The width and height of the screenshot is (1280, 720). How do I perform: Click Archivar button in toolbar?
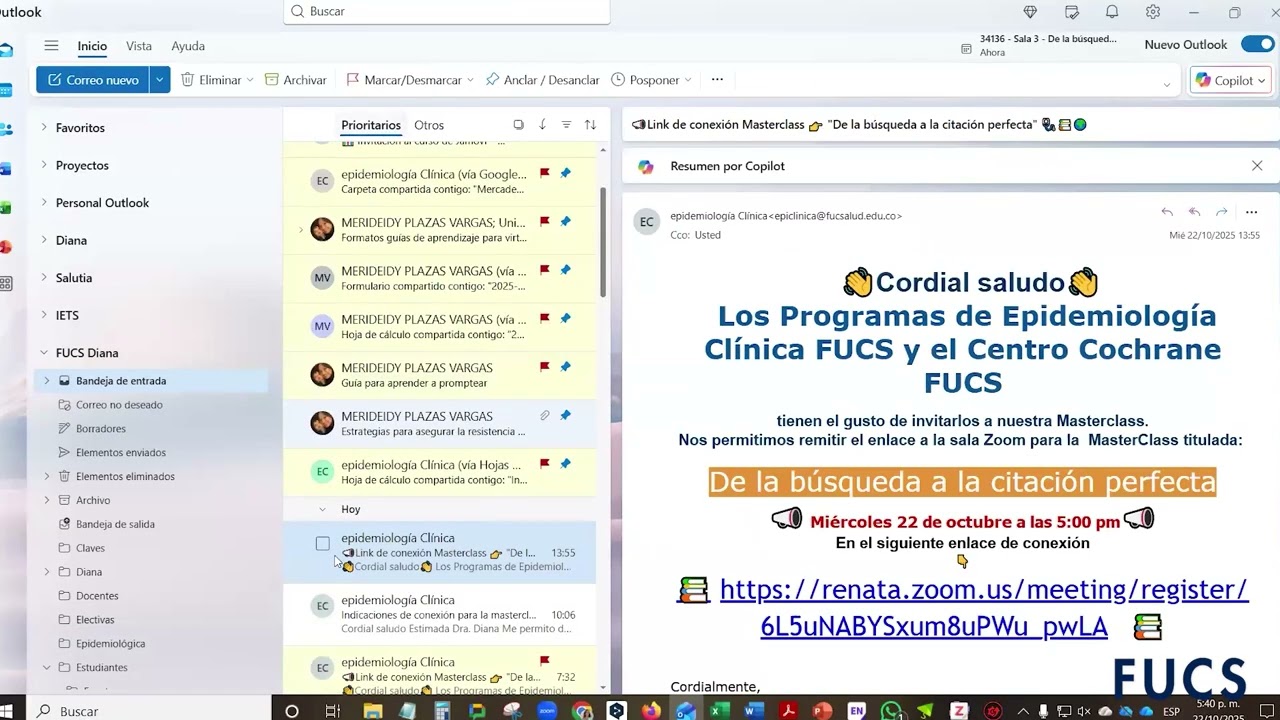tap(295, 80)
